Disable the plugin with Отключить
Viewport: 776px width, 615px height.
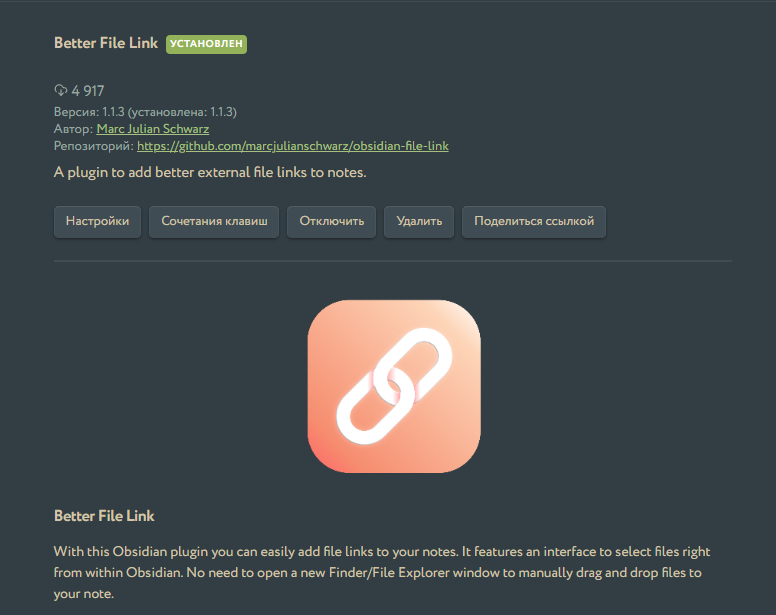[332, 222]
